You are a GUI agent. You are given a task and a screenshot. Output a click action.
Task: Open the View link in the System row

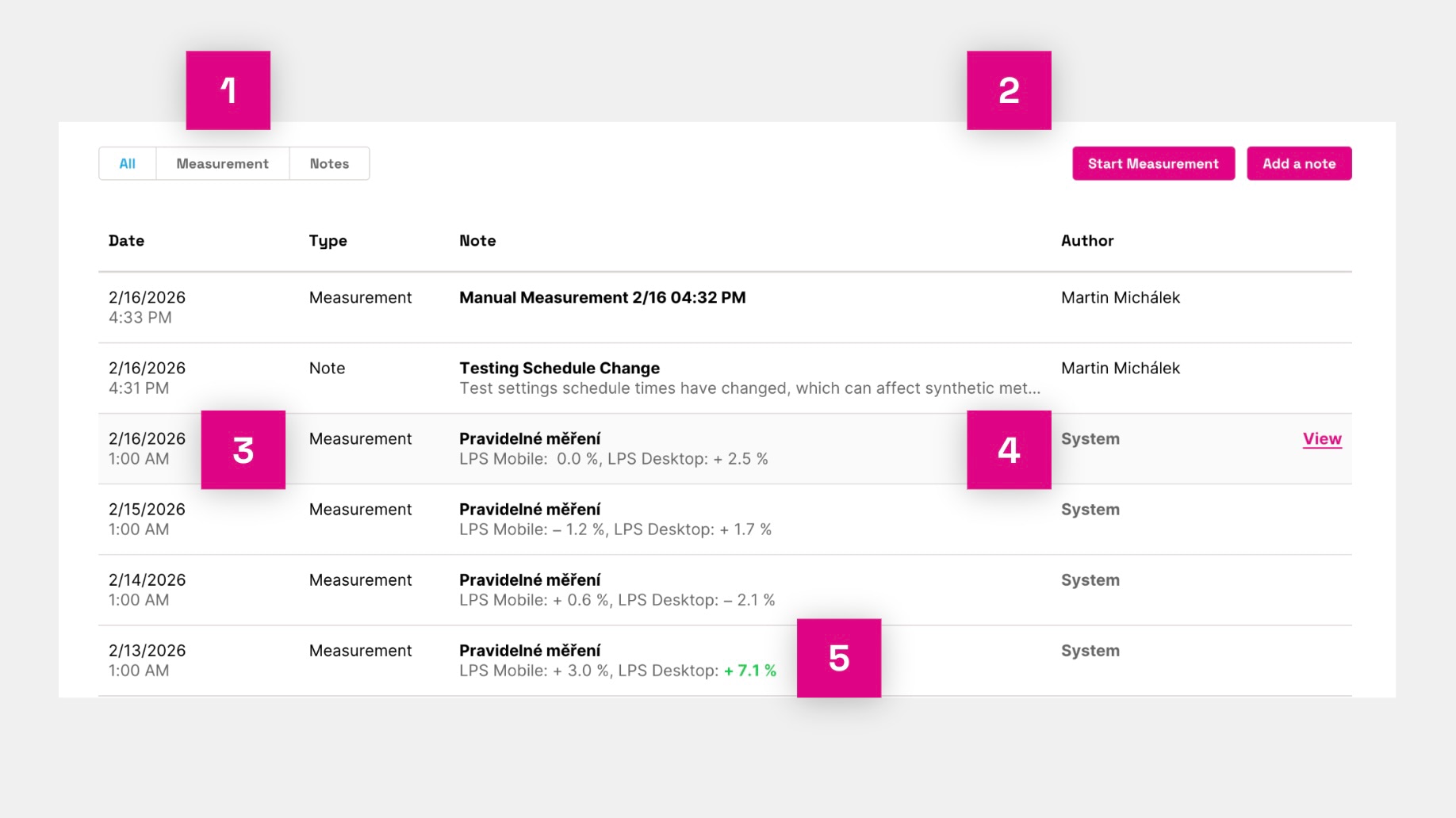[x=1321, y=438]
